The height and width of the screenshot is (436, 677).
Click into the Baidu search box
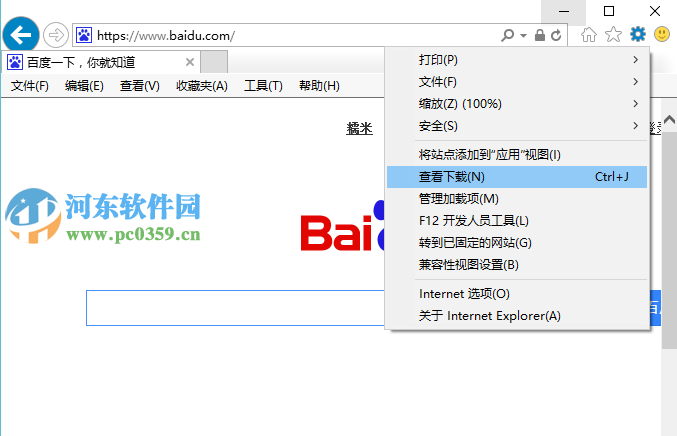(x=235, y=308)
